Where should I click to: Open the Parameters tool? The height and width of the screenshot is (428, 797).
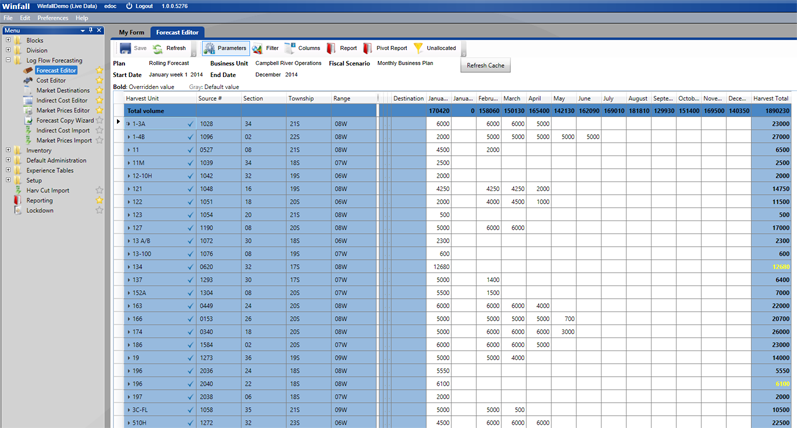point(226,48)
